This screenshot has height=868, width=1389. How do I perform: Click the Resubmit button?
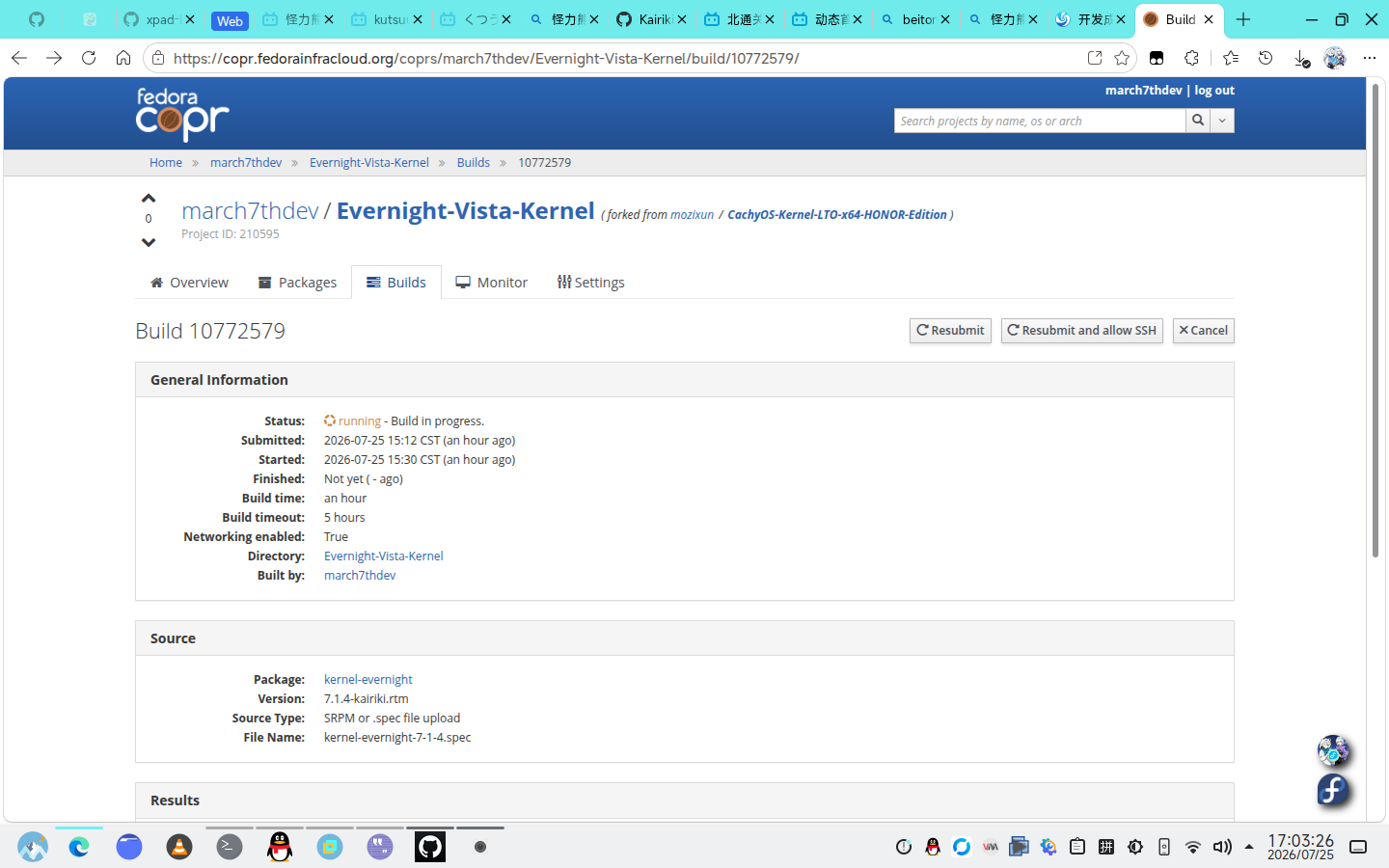950,331
